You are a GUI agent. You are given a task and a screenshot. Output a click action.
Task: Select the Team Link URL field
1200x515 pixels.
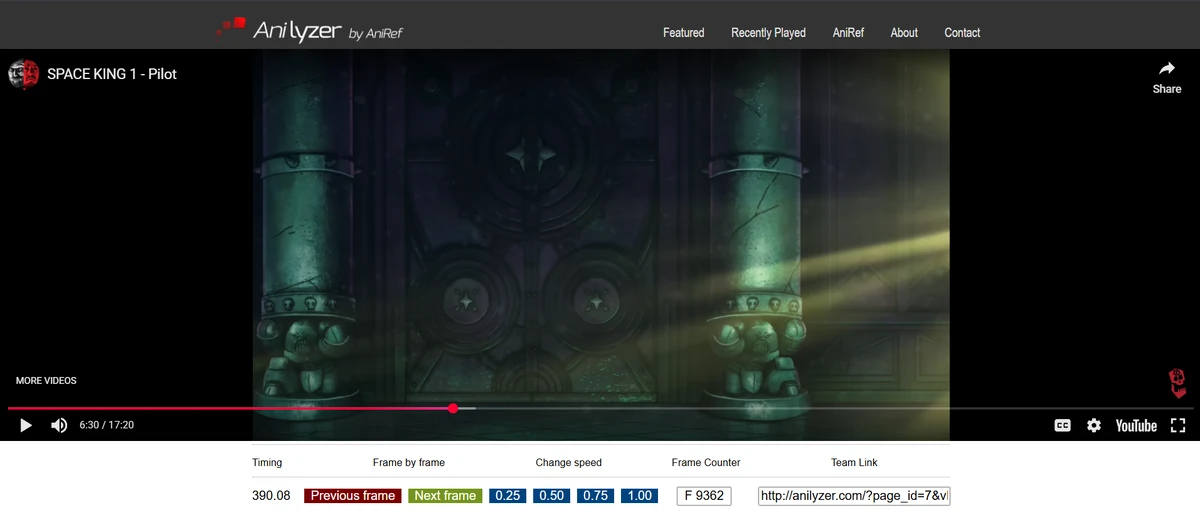coord(854,496)
